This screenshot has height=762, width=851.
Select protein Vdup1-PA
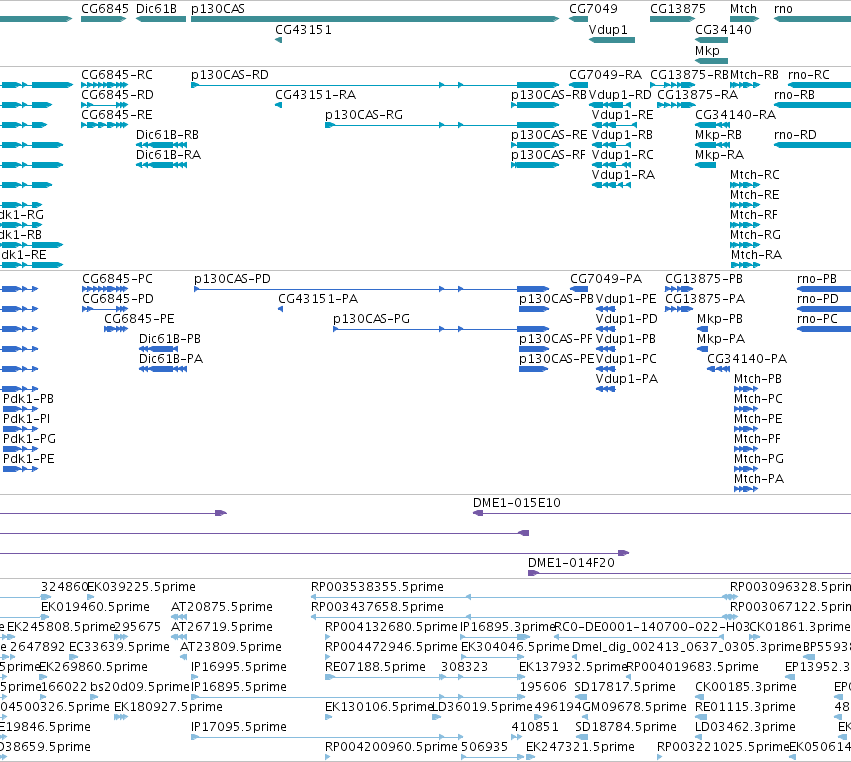coord(626,379)
